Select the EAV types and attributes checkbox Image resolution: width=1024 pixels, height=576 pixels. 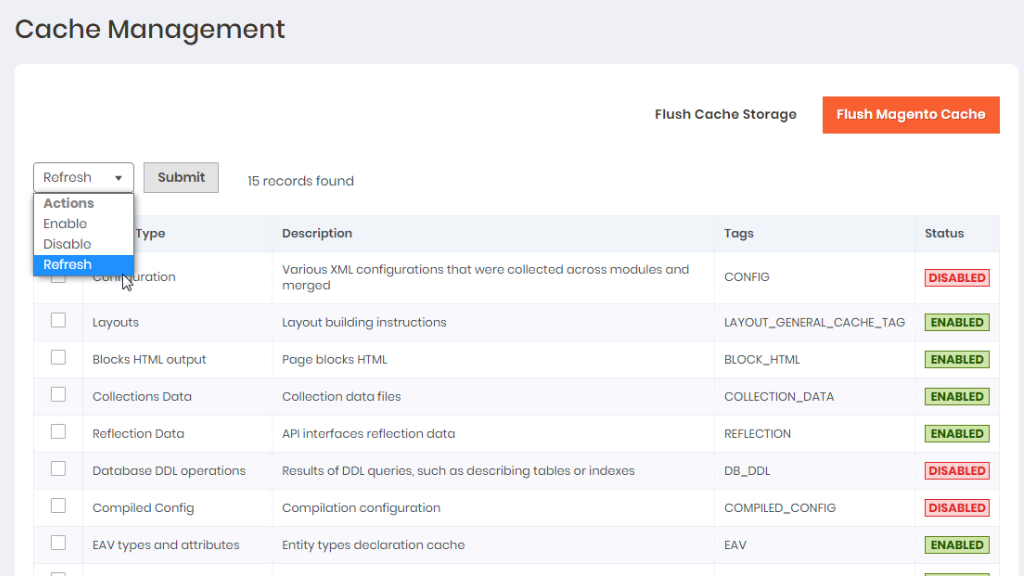click(x=58, y=543)
